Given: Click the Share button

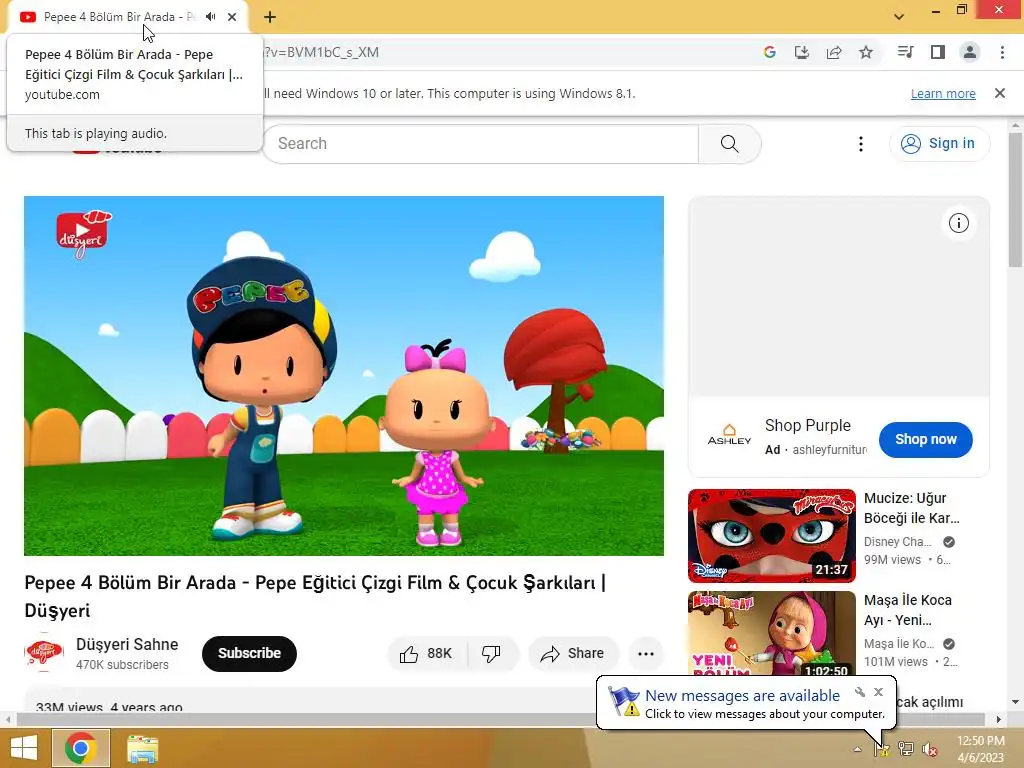Looking at the screenshot, I should (573, 654).
